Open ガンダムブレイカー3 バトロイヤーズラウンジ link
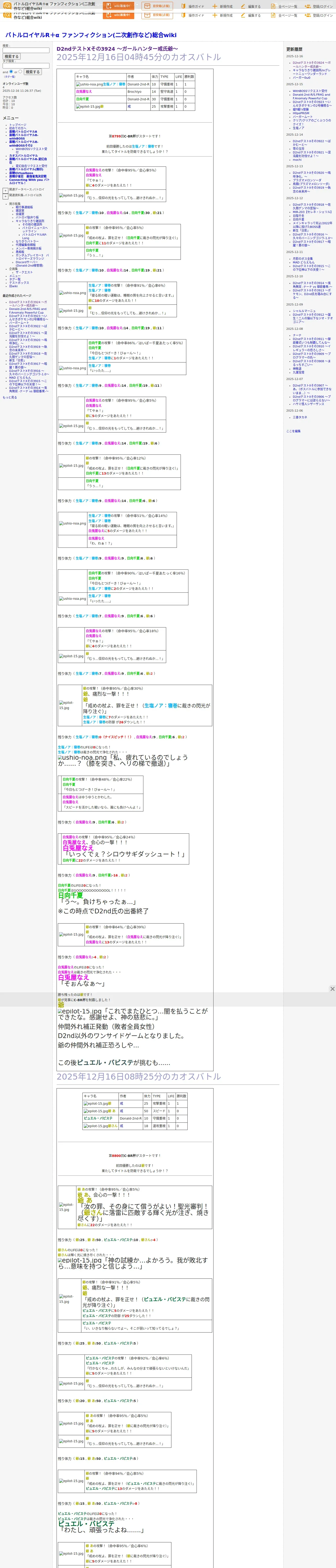 click(x=32, y=257)
